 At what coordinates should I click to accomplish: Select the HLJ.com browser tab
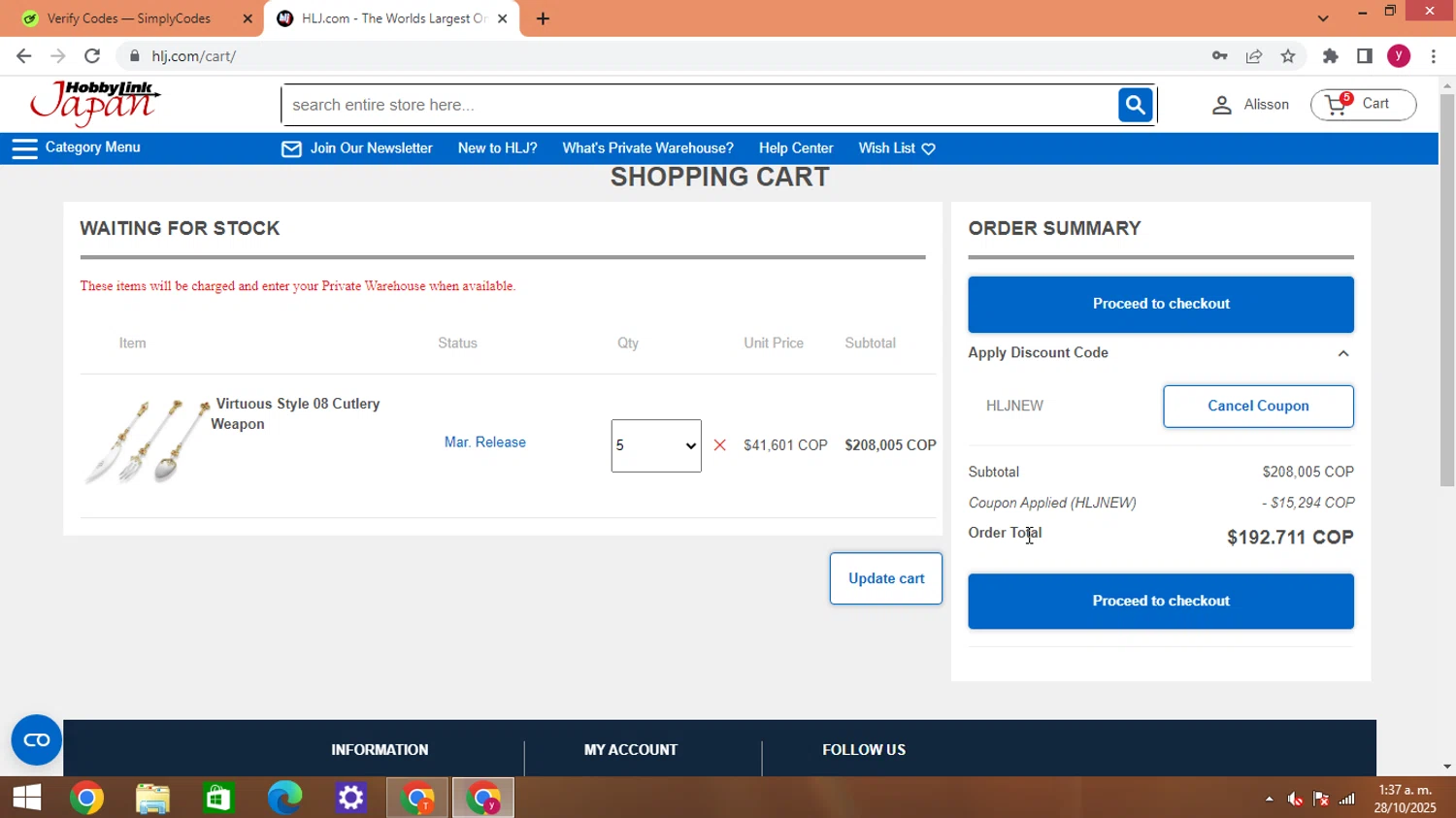coord(391,18)
